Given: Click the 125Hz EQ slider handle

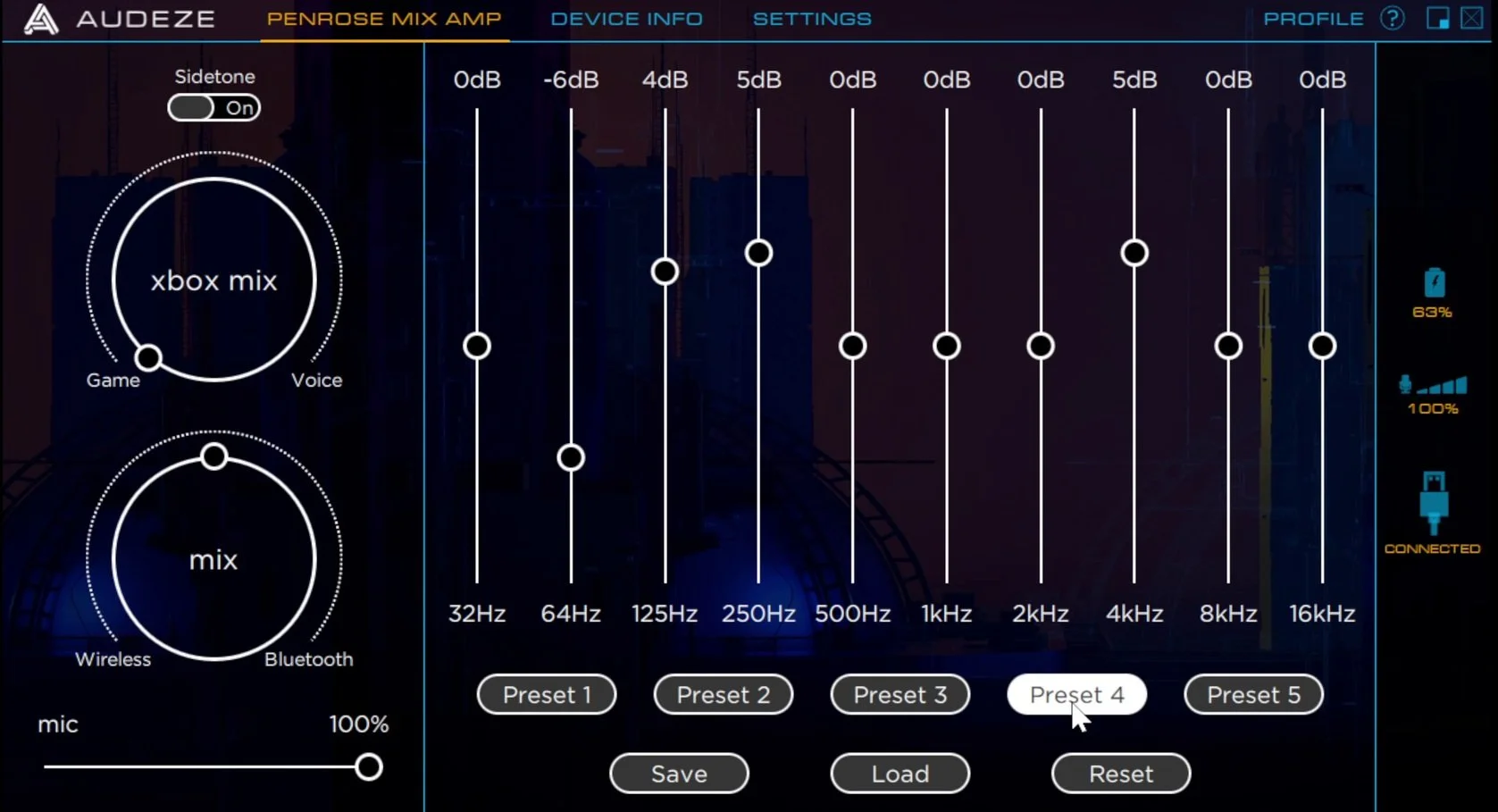Looking at the screenshot, I should pyautogui.click(x=665, y=271).
